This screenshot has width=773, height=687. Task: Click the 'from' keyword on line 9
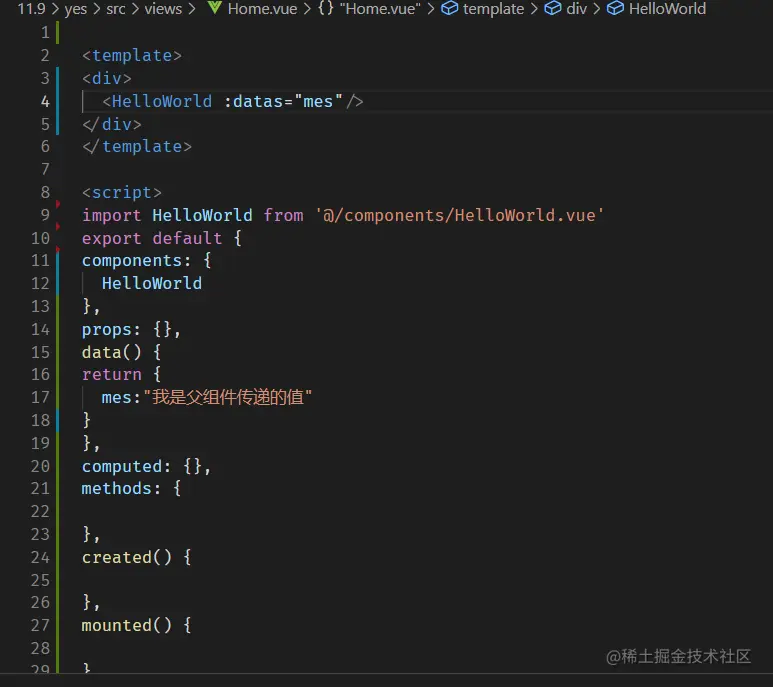click(283, 215)
